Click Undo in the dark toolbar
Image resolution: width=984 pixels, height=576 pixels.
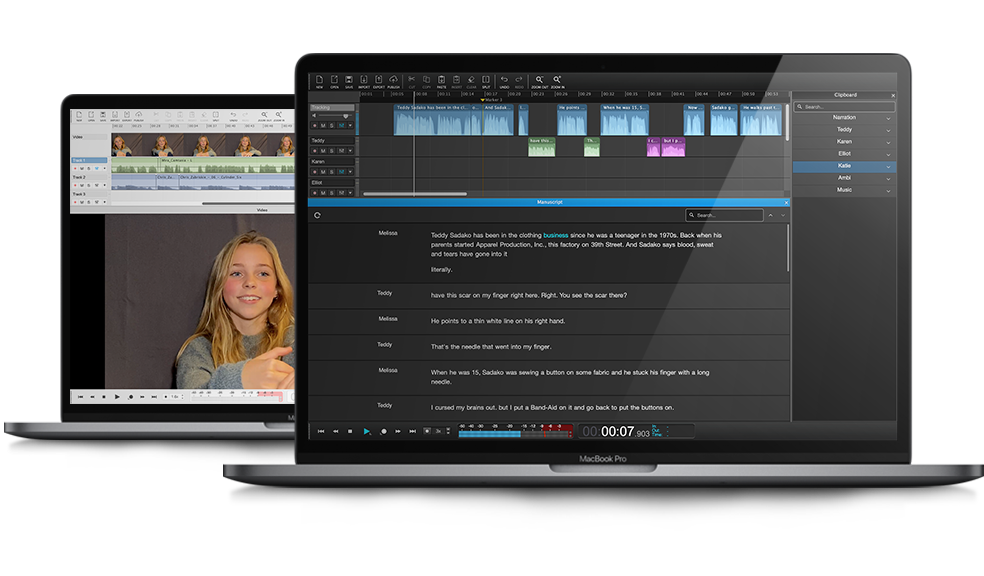click(504, 81)
